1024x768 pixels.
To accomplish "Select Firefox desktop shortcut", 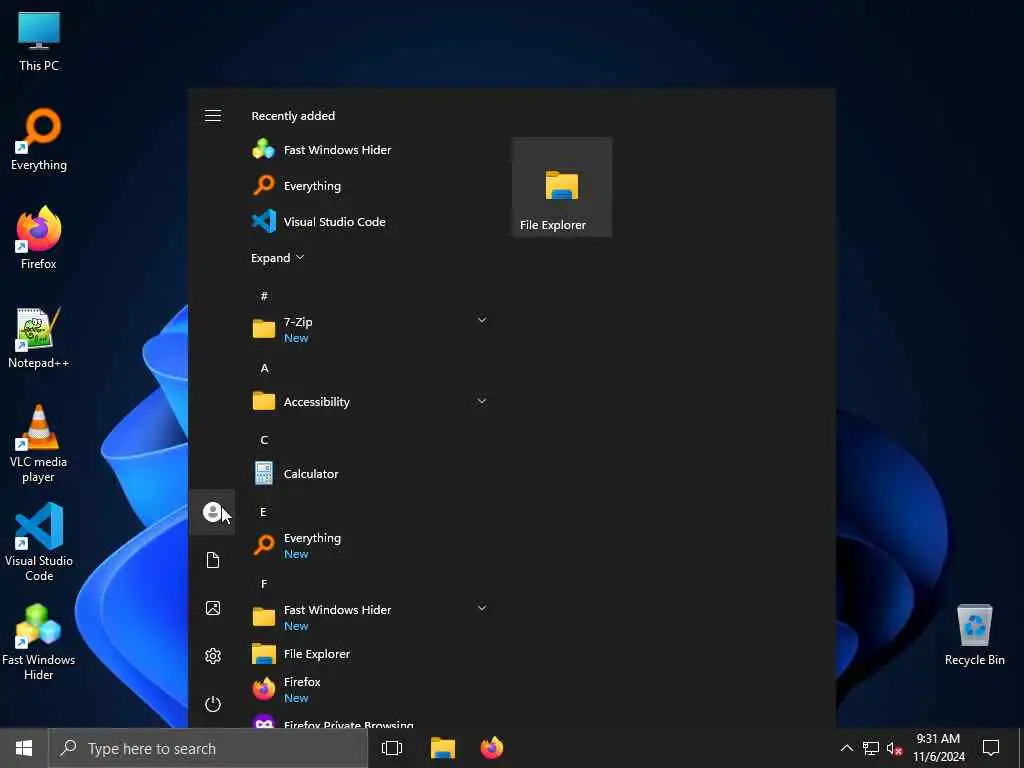I will click(x=39, y=238).
